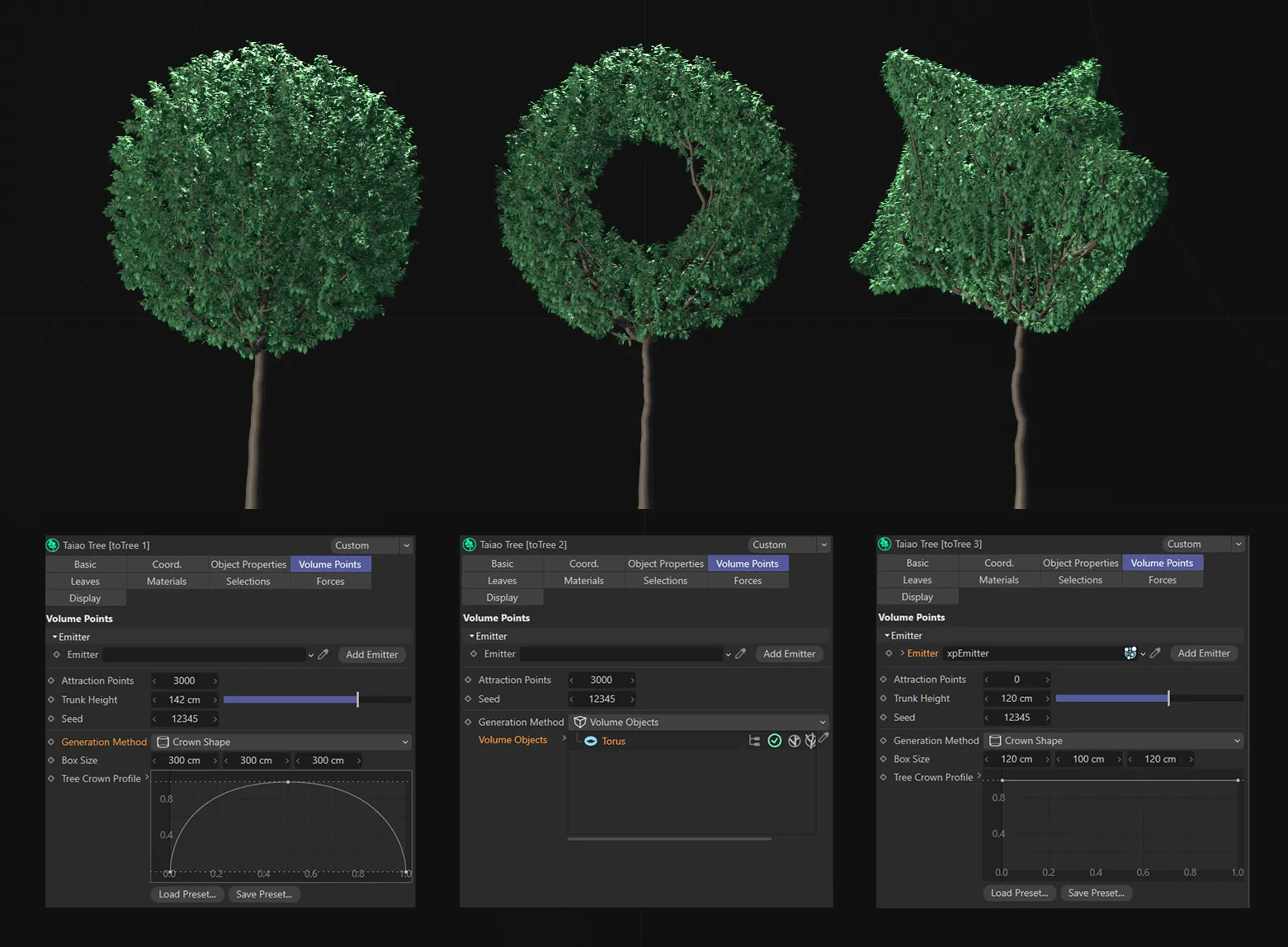Click the green enable checkmark on Torus
This screenshot has height=947, width=1288.
click(x=774, y=741)
